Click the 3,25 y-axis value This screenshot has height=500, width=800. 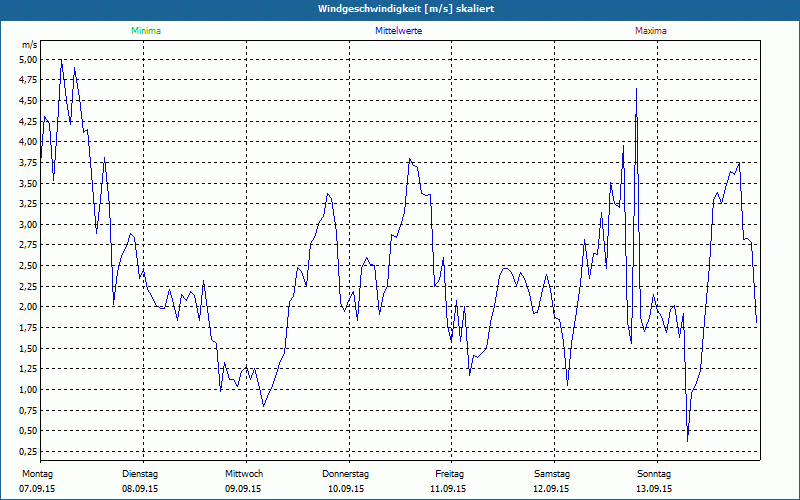coord(29,204)
